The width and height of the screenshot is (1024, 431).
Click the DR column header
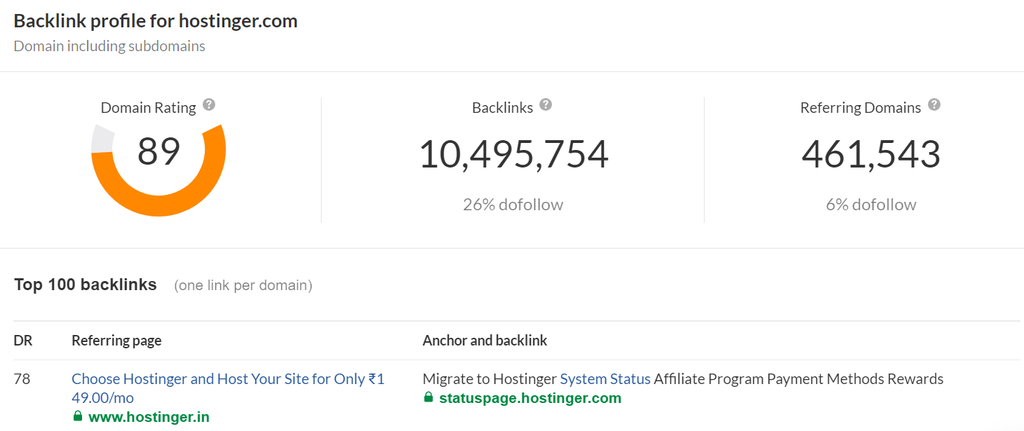coord(23,341)
